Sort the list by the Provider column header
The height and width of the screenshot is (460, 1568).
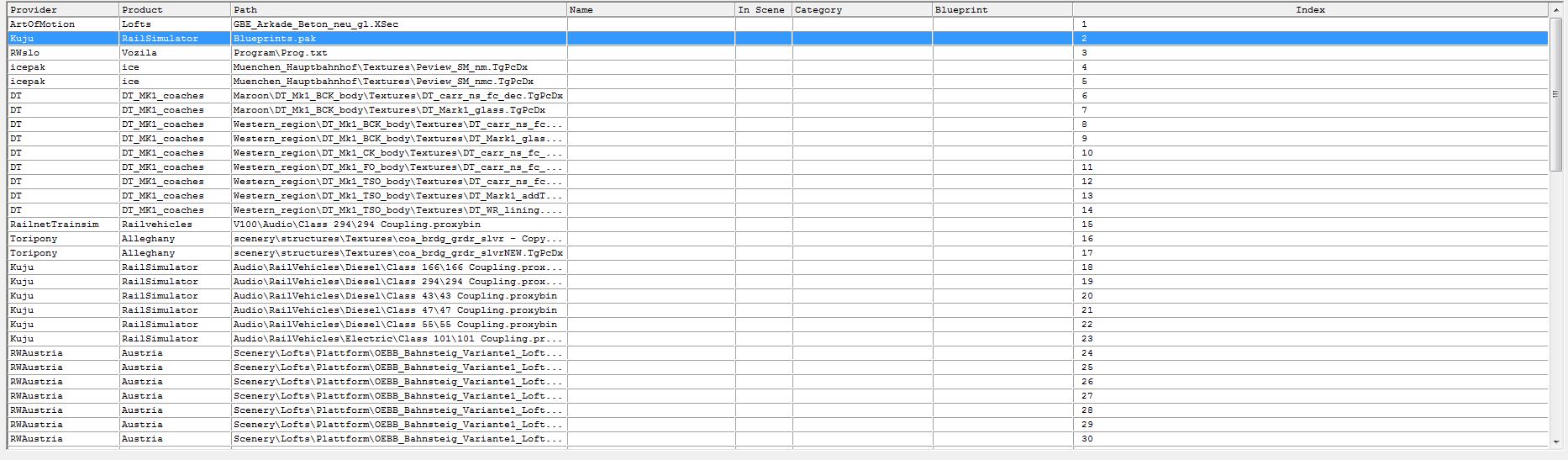[63, 9]
